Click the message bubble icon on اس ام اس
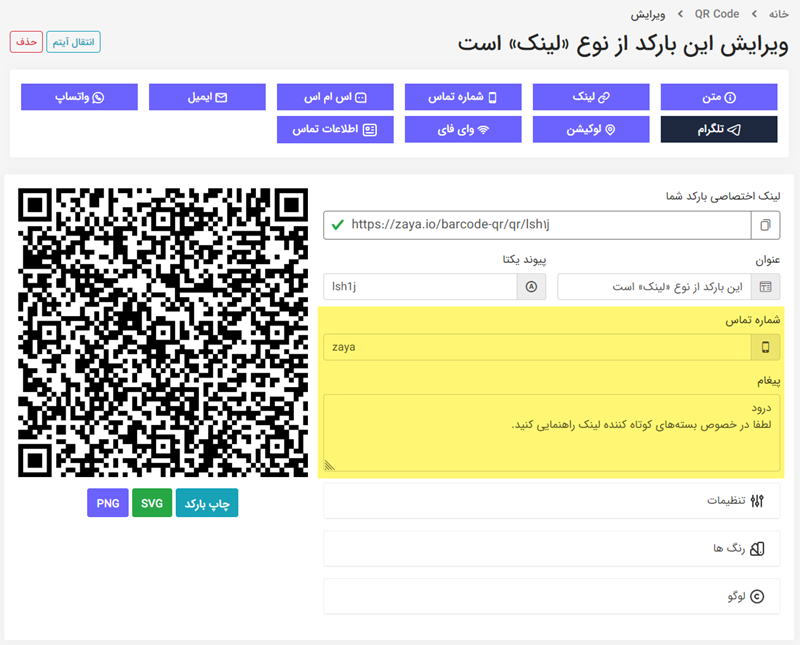The height and width of the screenshot is (645, 800). (361, 97)
